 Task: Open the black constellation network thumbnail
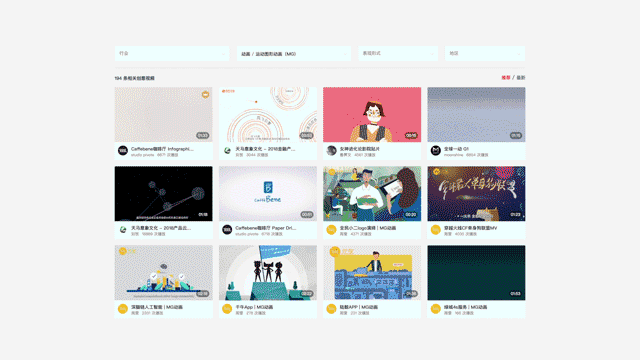click(163, 193)
